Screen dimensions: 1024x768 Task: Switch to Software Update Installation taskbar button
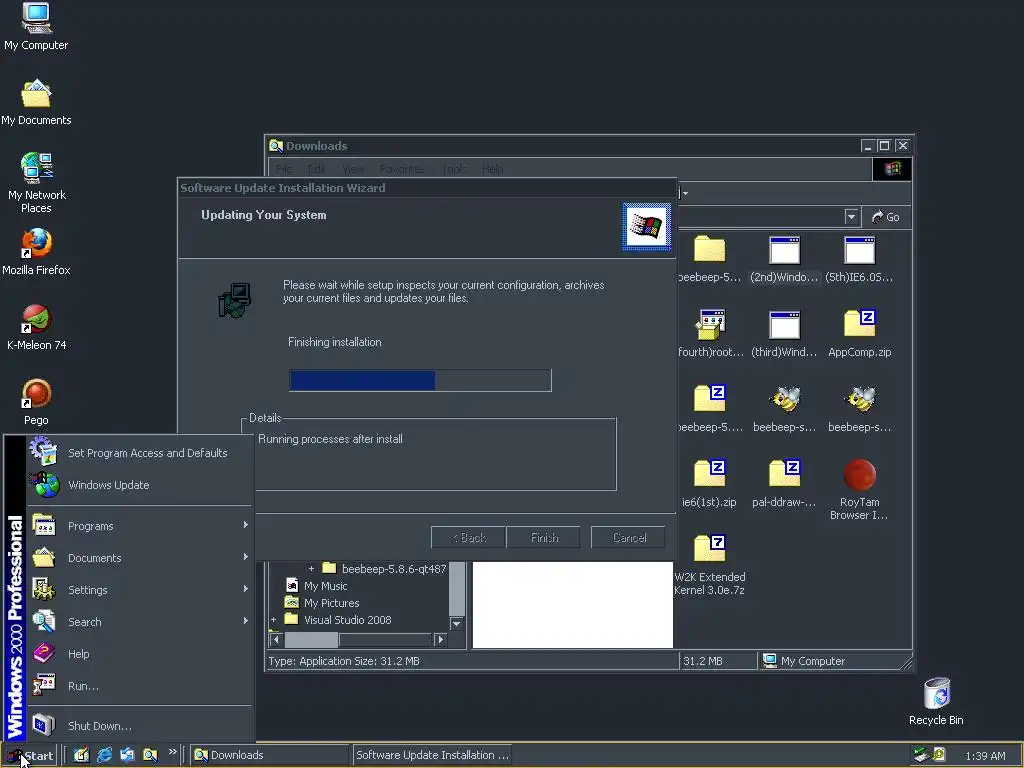(432, 755)
